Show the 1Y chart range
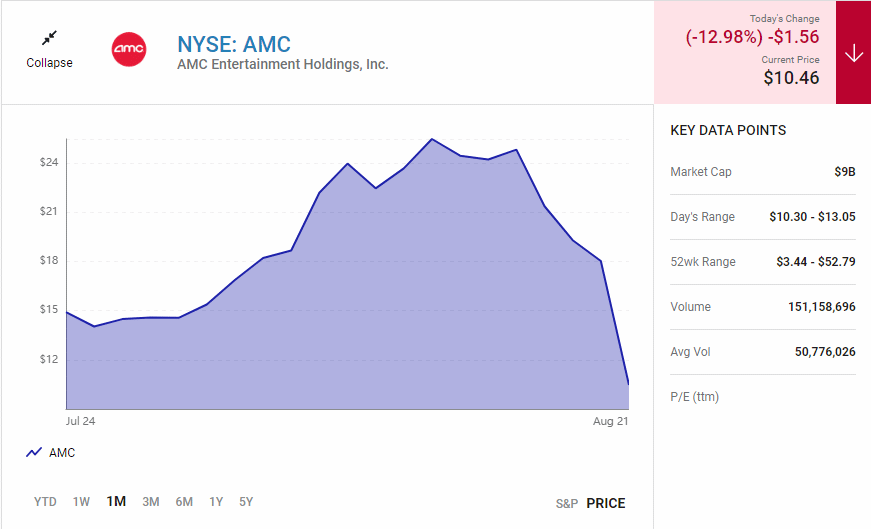This screenshot has width=871, height=529. pyautogui.click(x=216, y=502)
